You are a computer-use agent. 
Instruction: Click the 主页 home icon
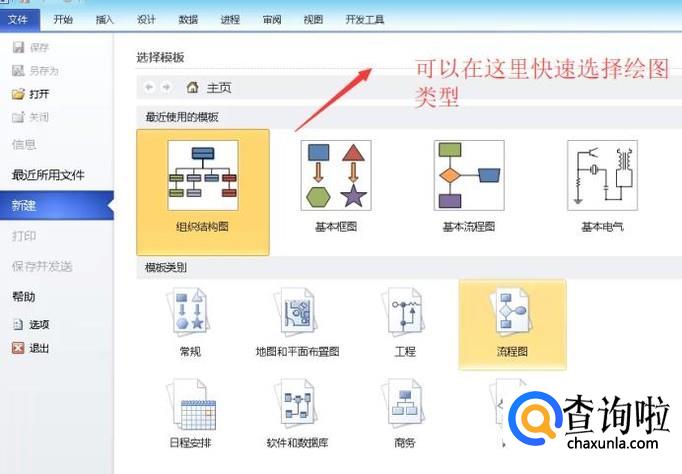click(192, 87)
